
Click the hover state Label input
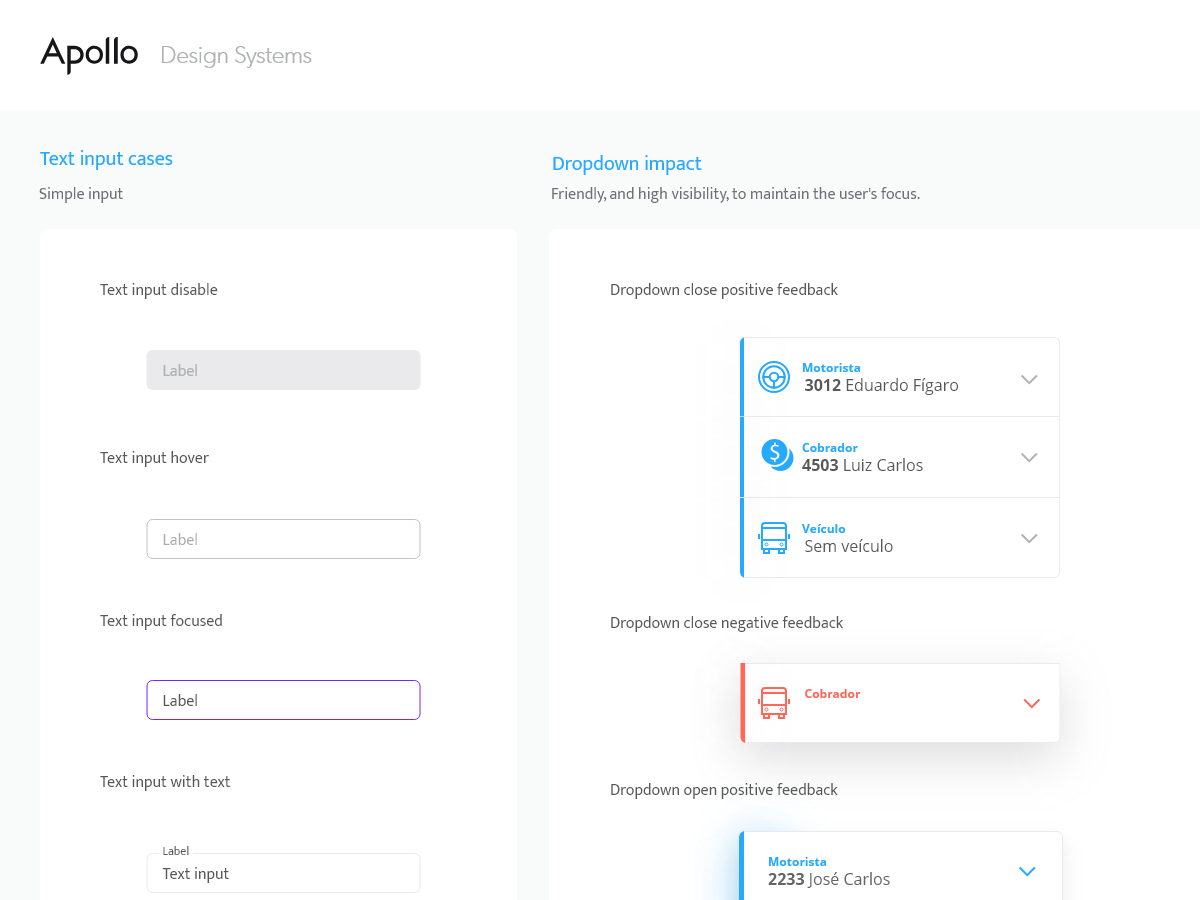click(x=283, y=538)
